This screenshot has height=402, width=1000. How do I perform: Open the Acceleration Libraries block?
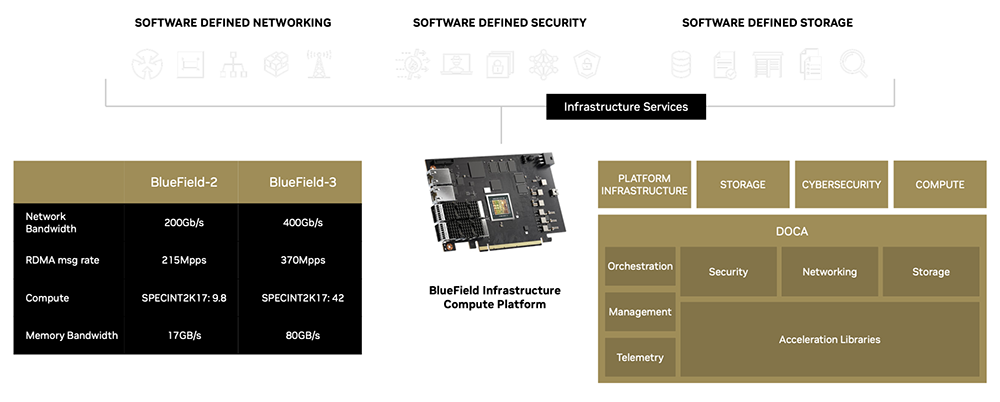(x=830, y=339)
